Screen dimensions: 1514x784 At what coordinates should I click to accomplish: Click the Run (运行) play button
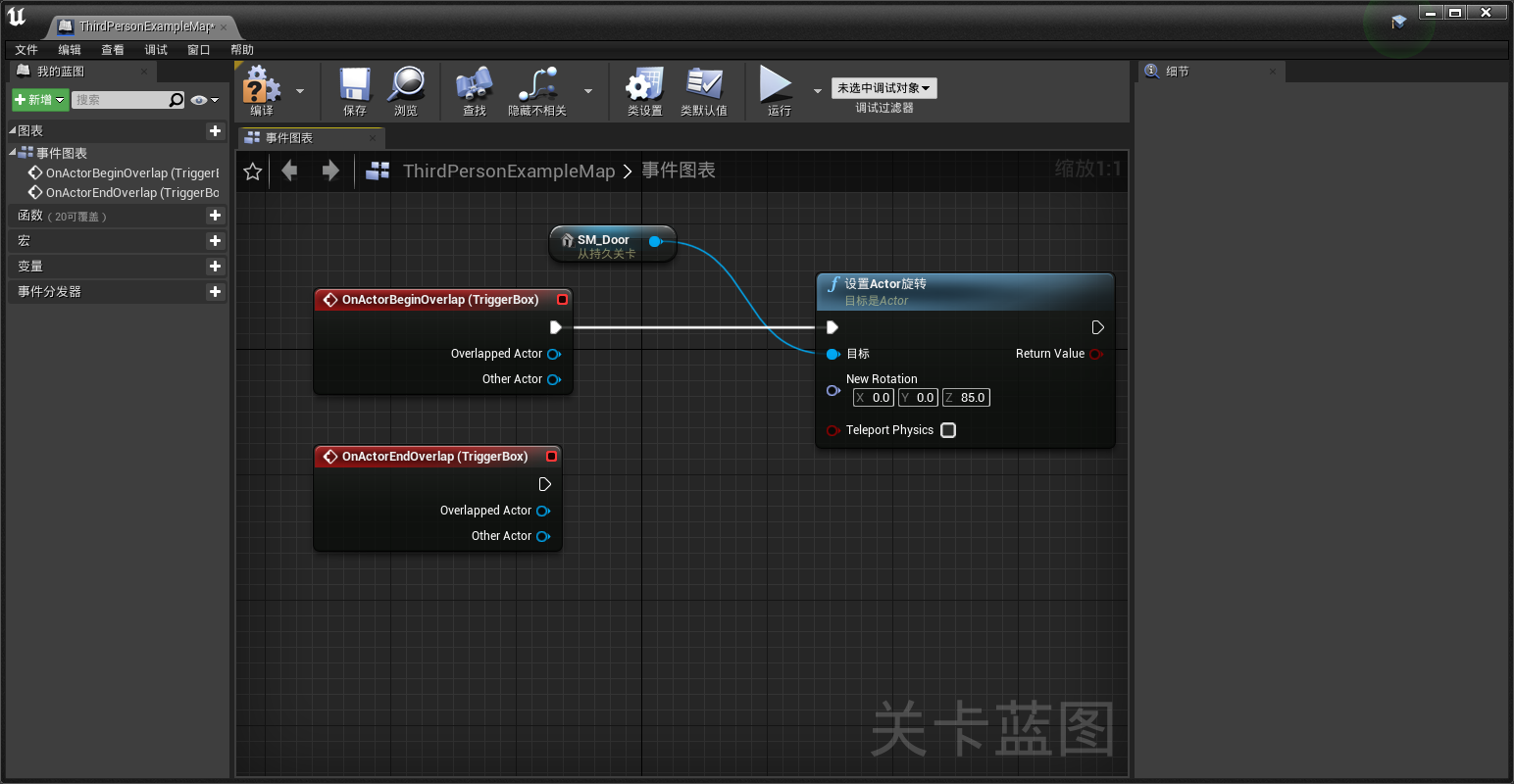pos(777,85)
